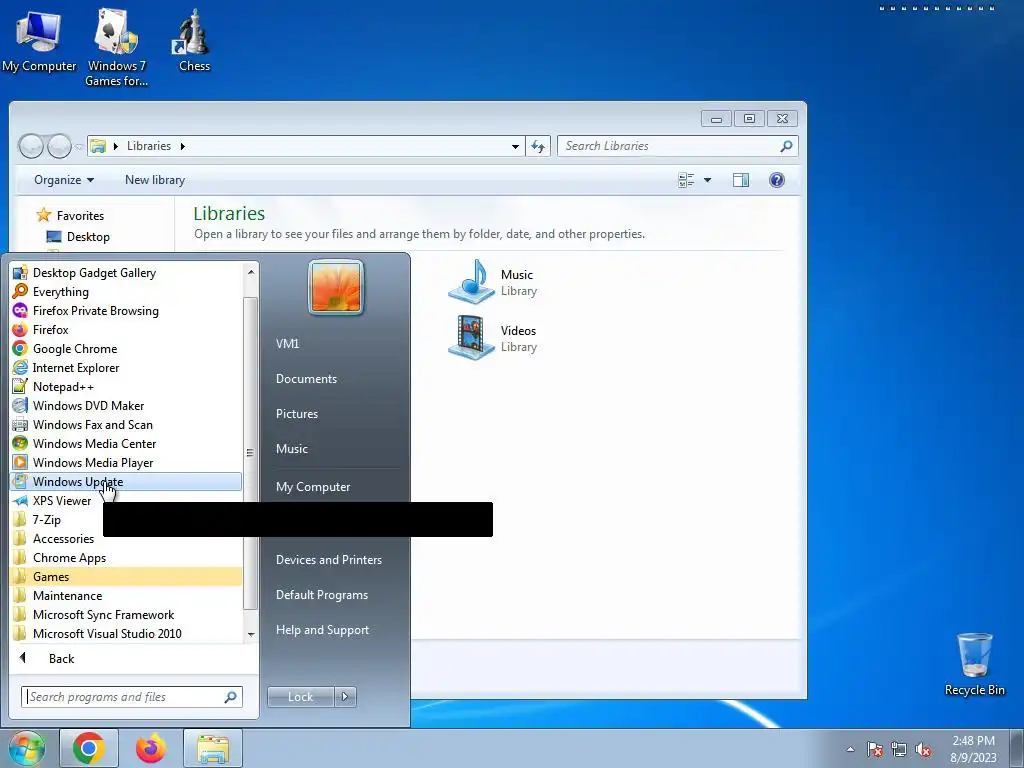The height and width of the screenshot is (768, 1024).
Task: Open Firefox Private Browsing entry
Action: pyautogui.click(x=125, y=311)
